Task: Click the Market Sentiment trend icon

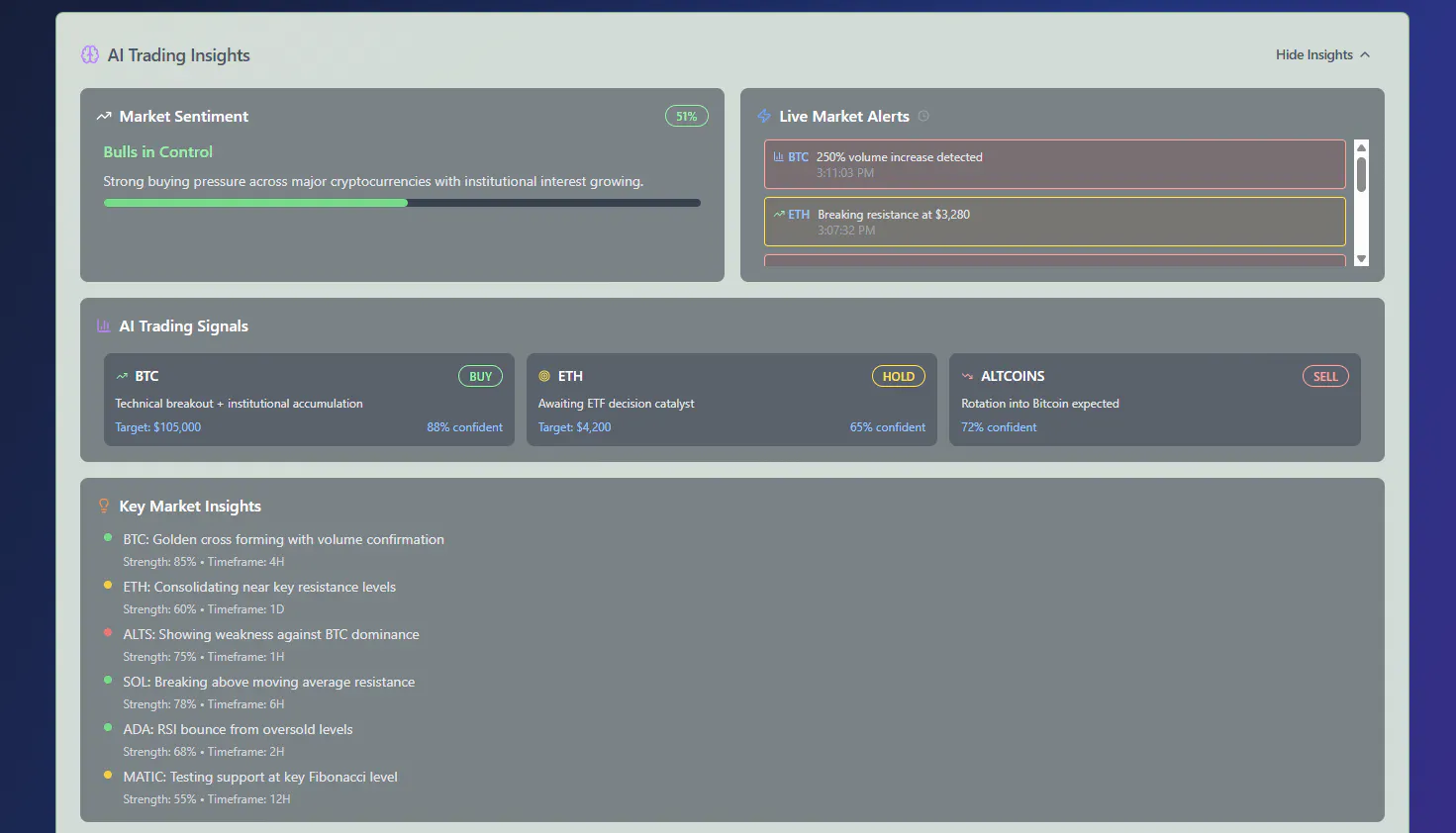Action: pyautogui.click(x=104, y=116)
